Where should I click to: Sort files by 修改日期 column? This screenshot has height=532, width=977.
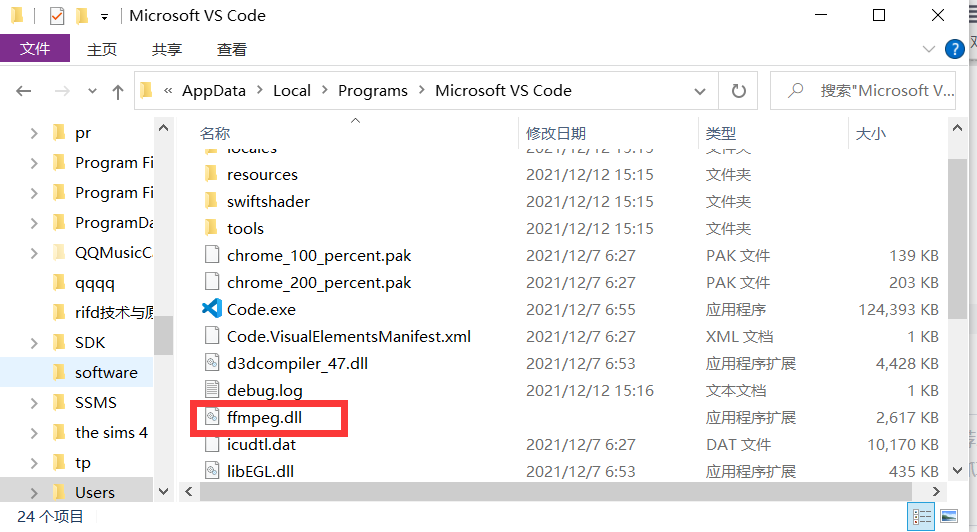(x=556, y=133)
